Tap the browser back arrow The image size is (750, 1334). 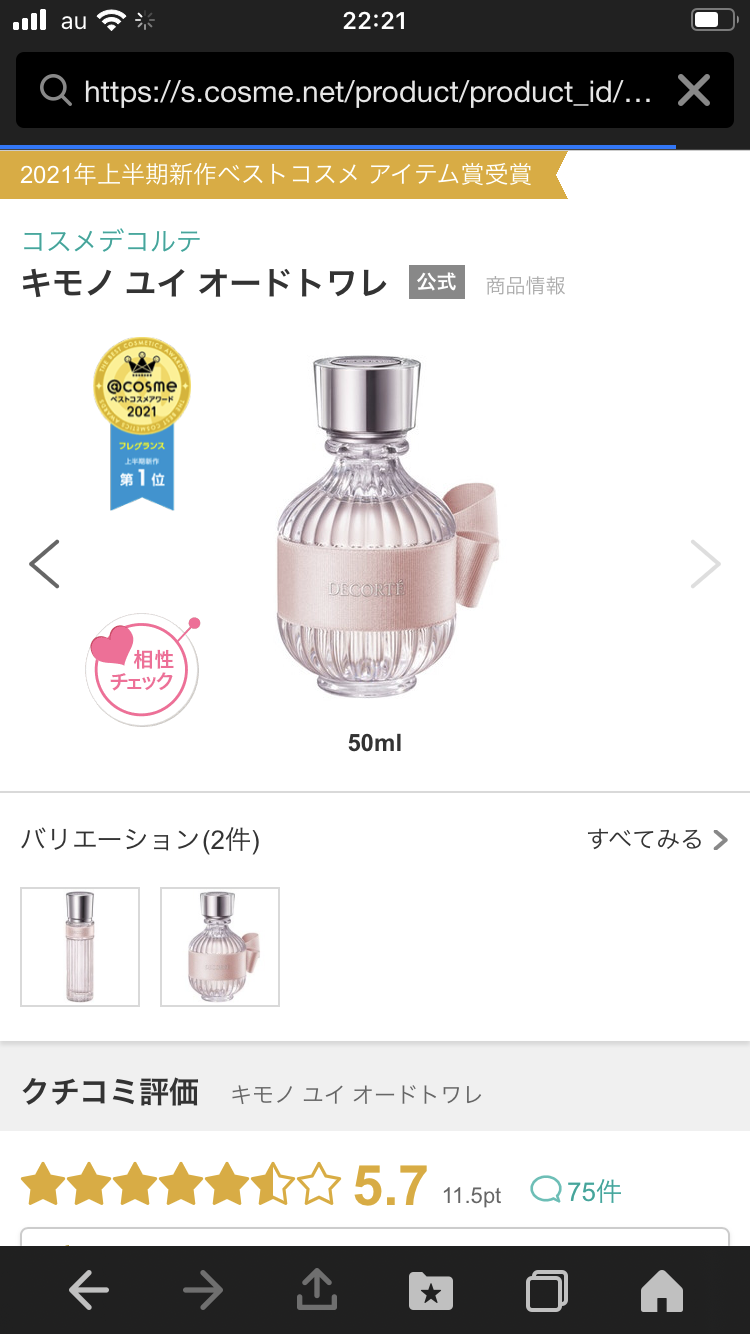[89, 1291]
